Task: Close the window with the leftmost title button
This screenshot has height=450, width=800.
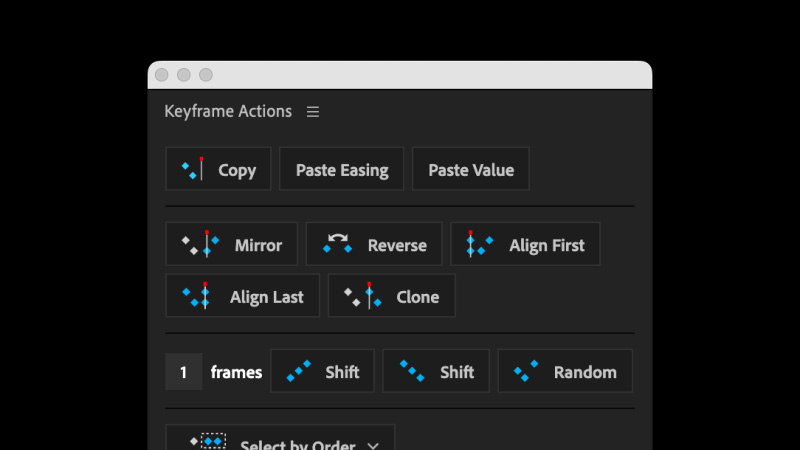Action: tap(162, 75)
